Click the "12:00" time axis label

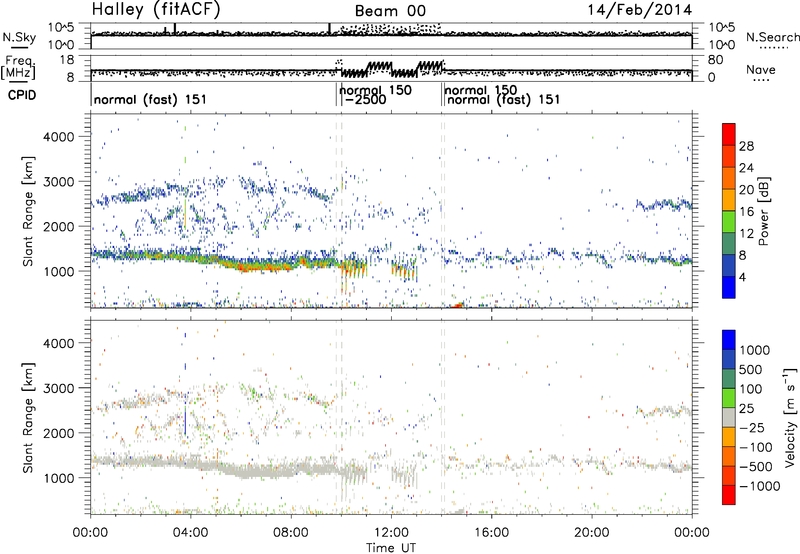[391, 533]
